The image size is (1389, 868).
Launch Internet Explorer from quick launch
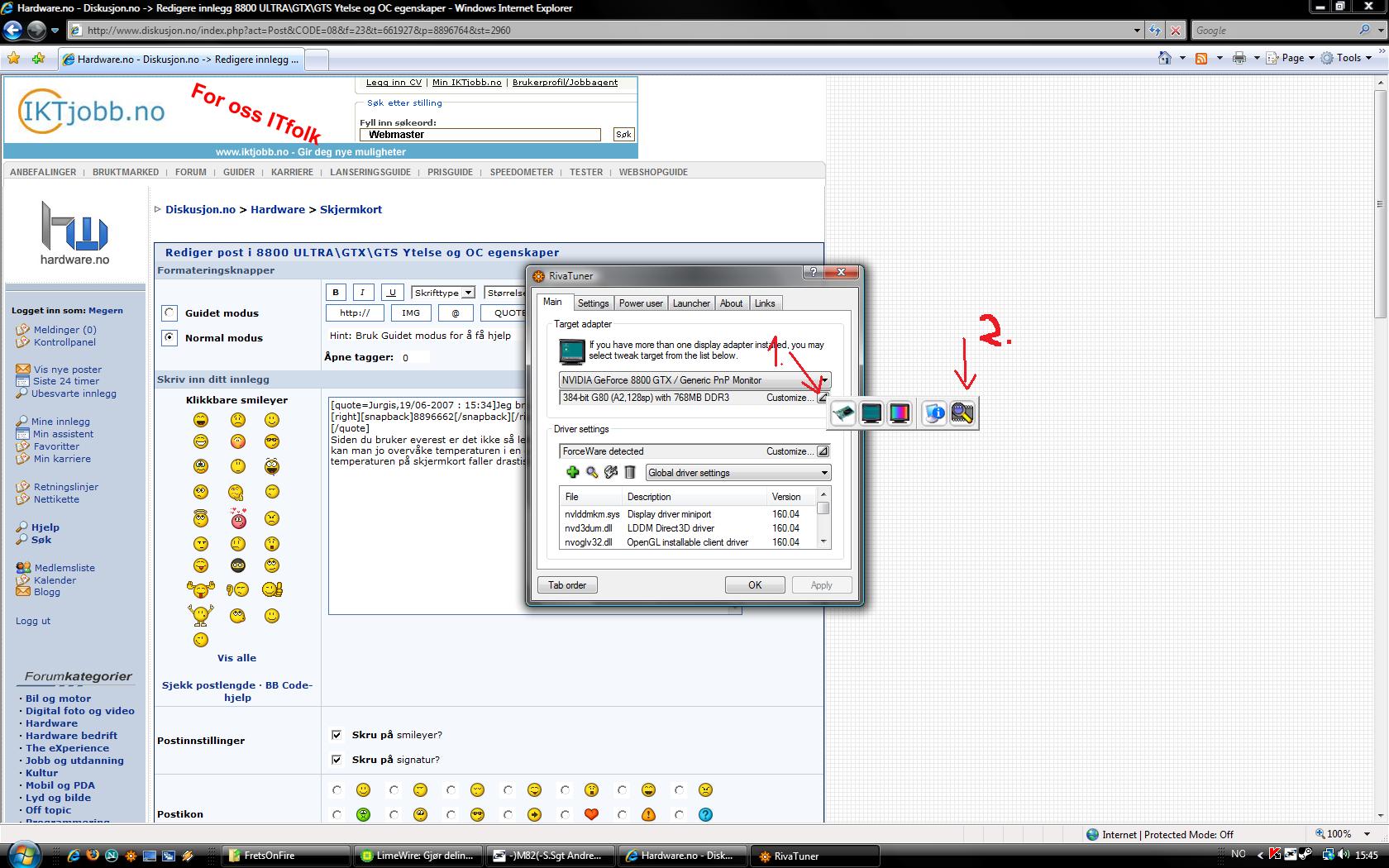73,856
